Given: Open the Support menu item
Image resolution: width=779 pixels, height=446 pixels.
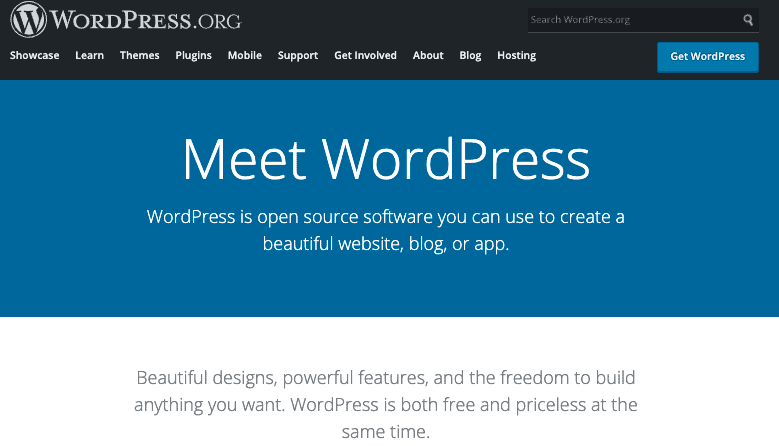Looking at the screenshot, I should point(298,56).
